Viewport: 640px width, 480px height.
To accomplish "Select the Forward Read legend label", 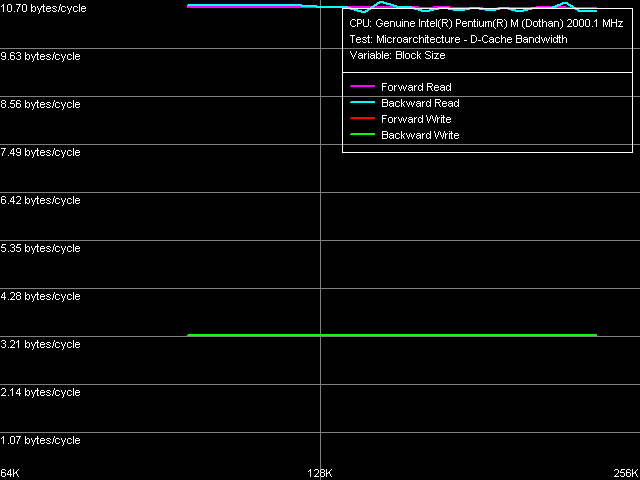I will [416, 87].
